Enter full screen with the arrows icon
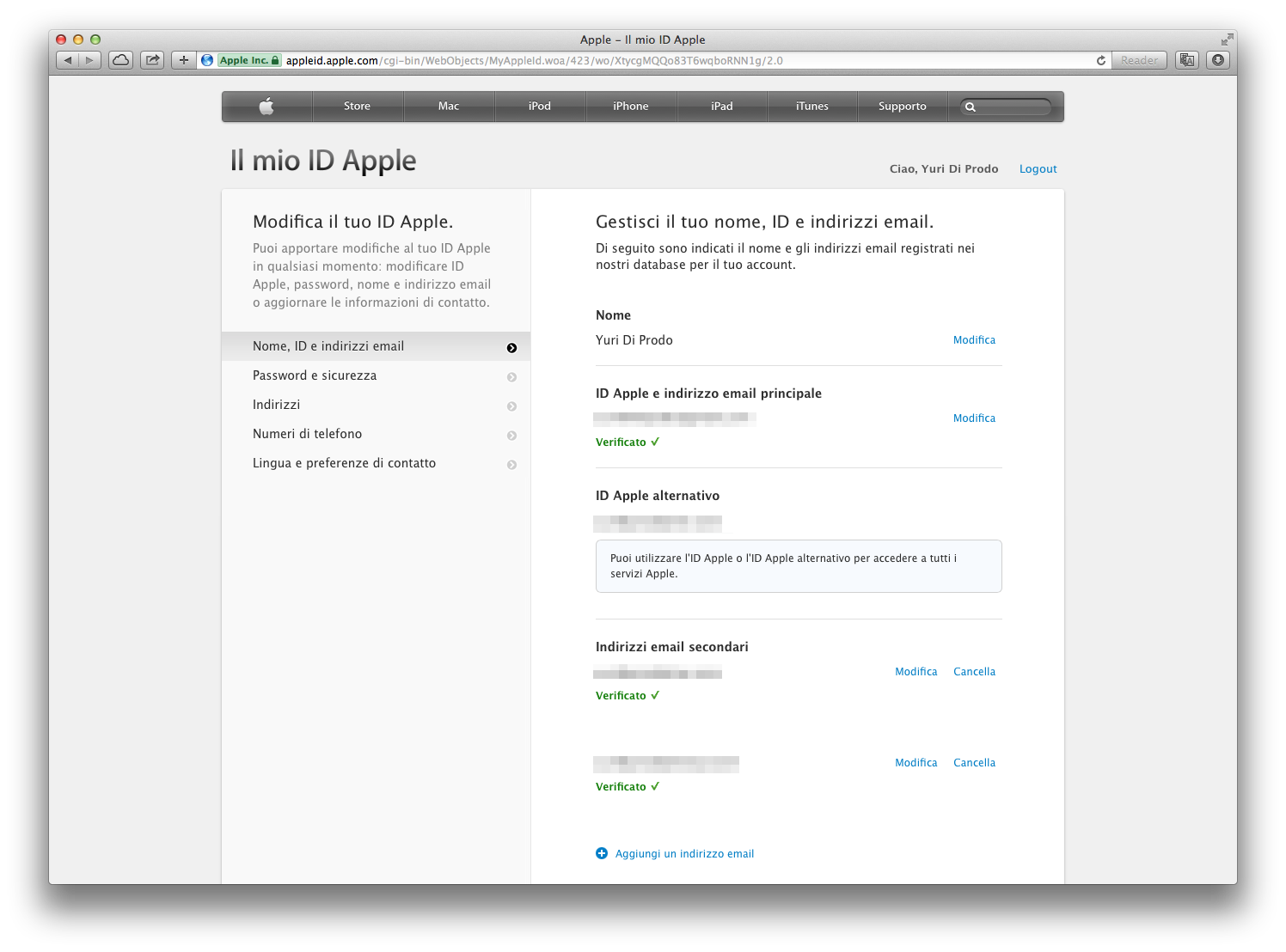 pyautogui.click(x=1226, y=40)
